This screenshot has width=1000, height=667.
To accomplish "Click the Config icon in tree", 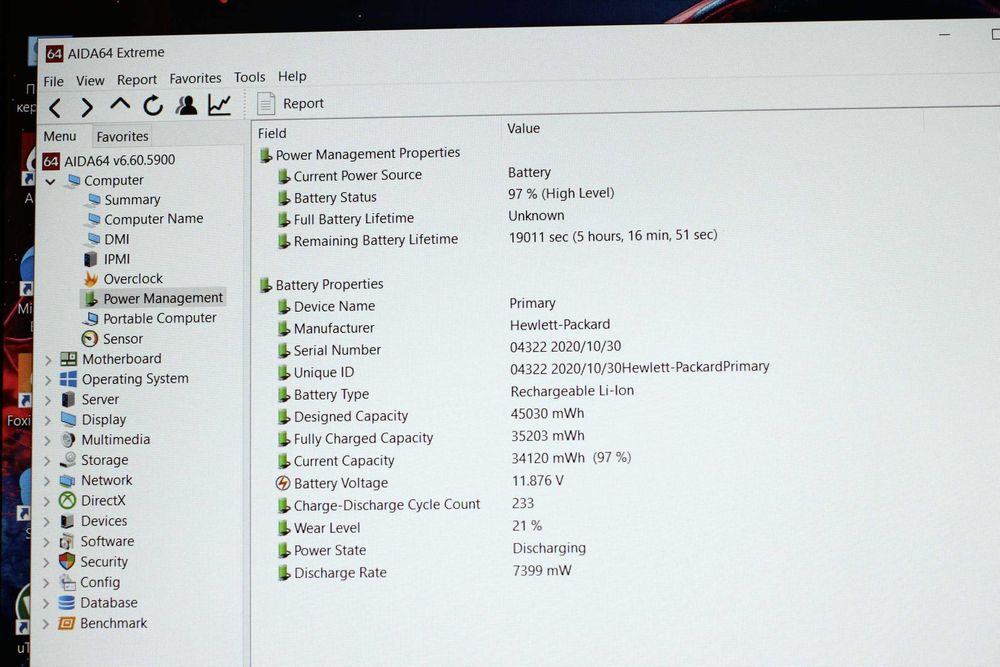I will click(x=67, y=582).
